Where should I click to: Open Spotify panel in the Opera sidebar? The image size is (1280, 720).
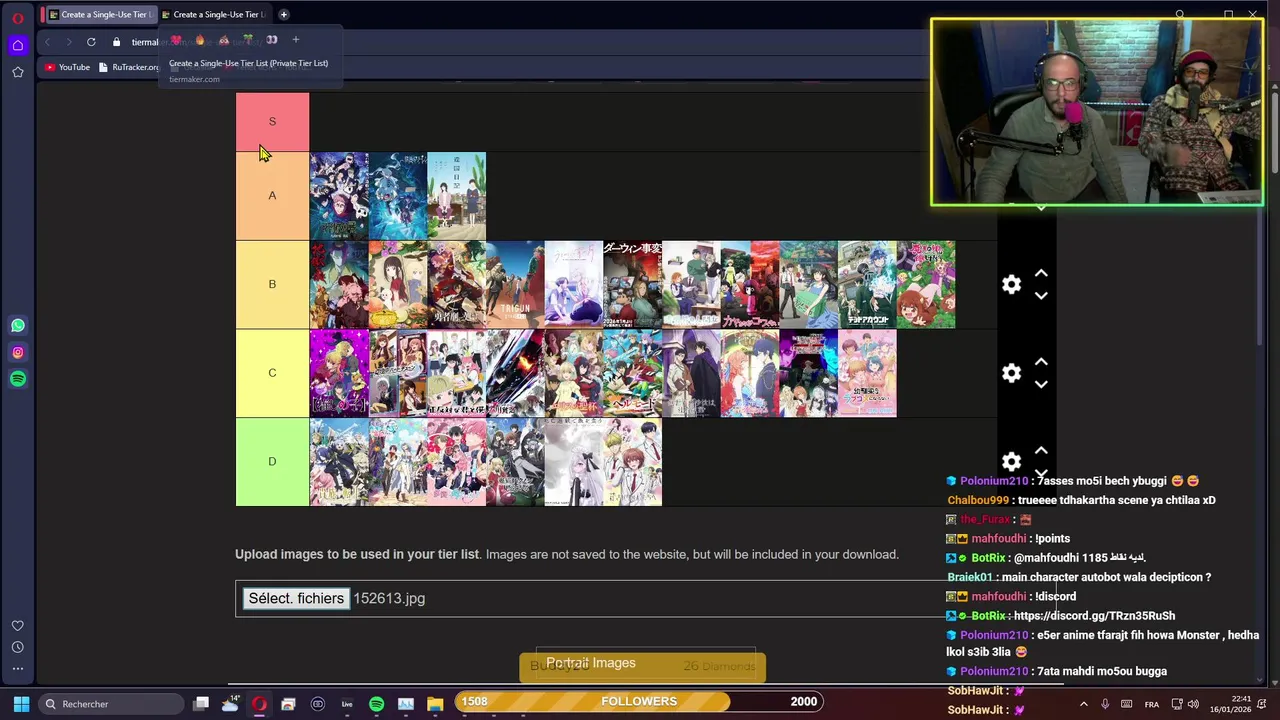[18, 379]
